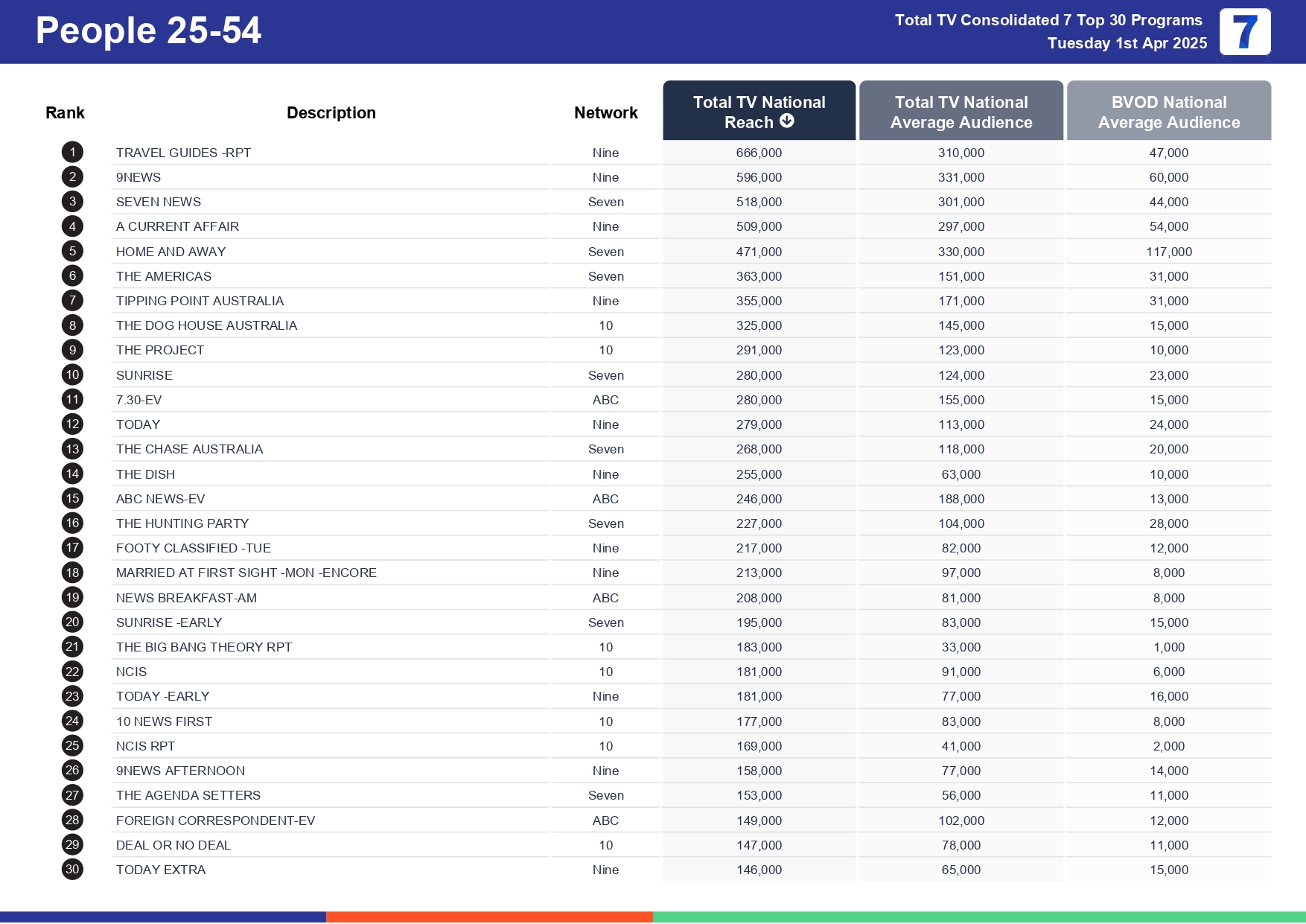Toggle sorting by Total TV National Average Audience

pyautogui.click(x=961, y=110)
